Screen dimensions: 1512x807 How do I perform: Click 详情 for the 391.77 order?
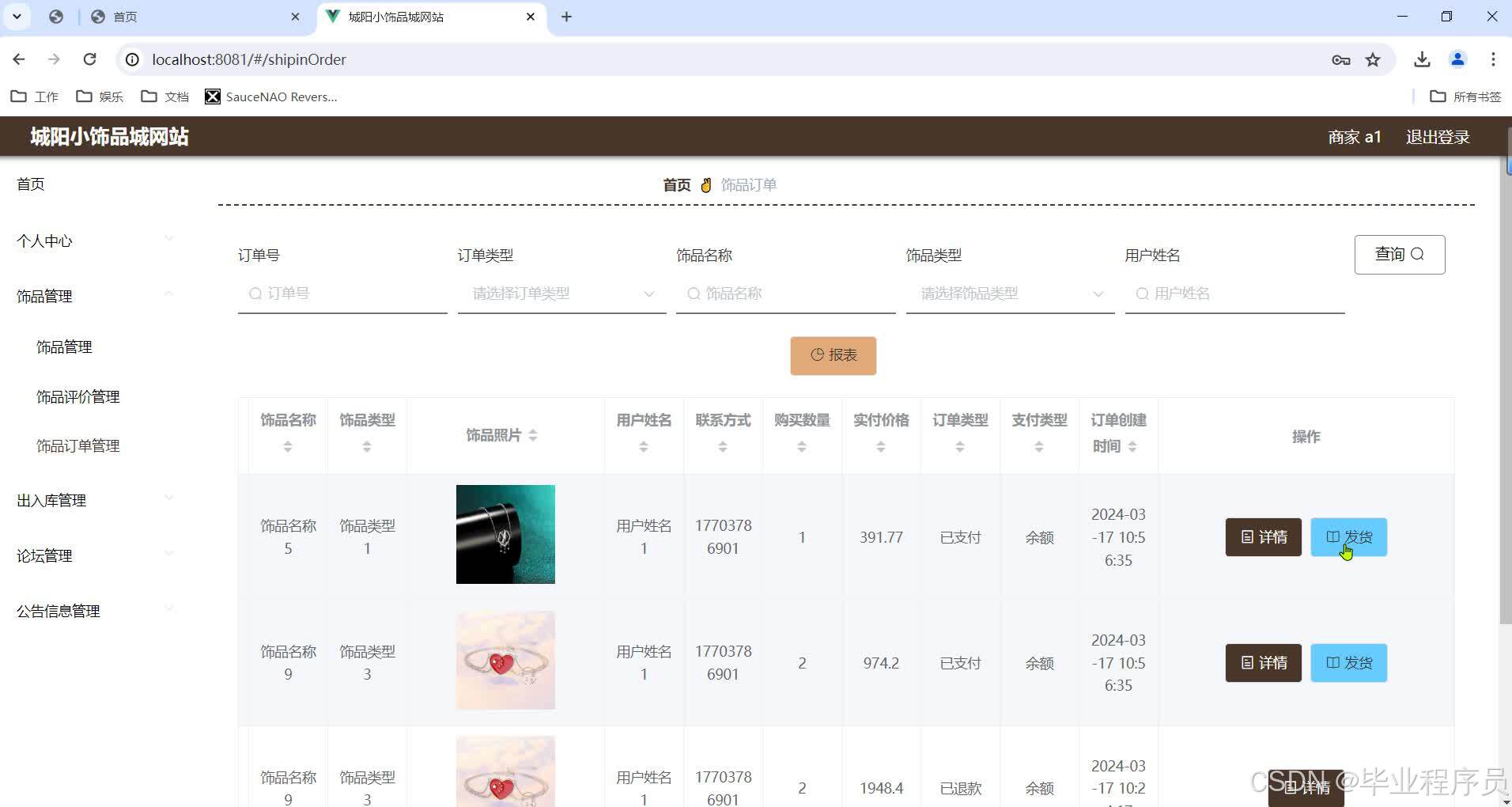1263,537
